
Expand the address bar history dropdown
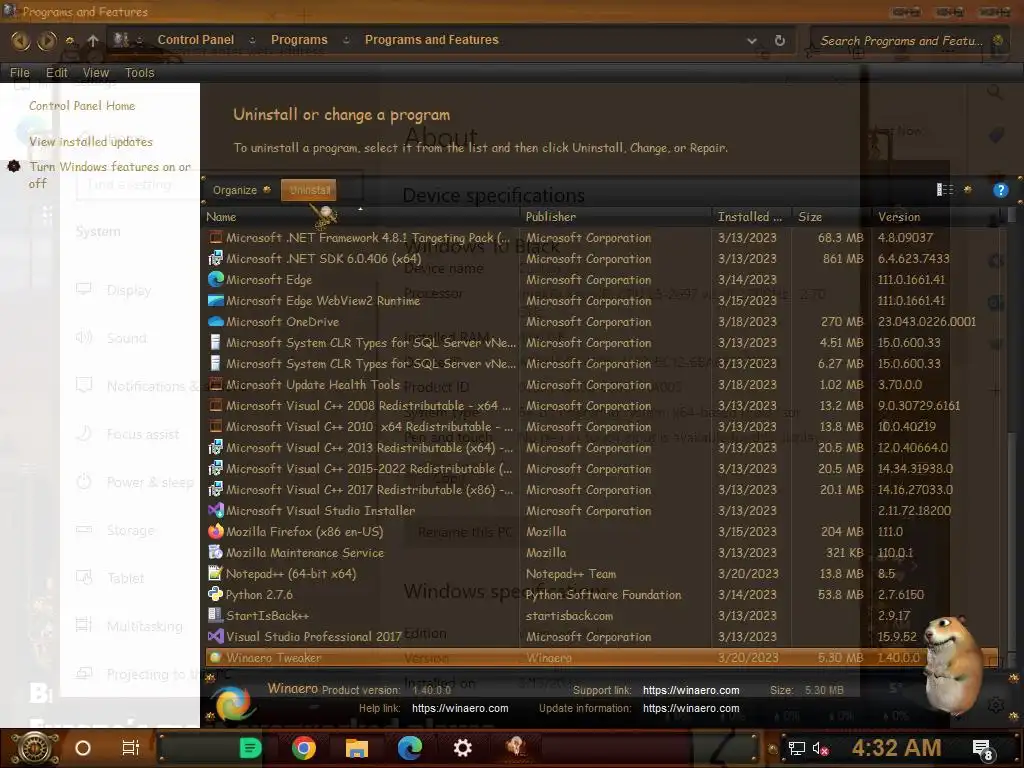(x=752, y=40)
